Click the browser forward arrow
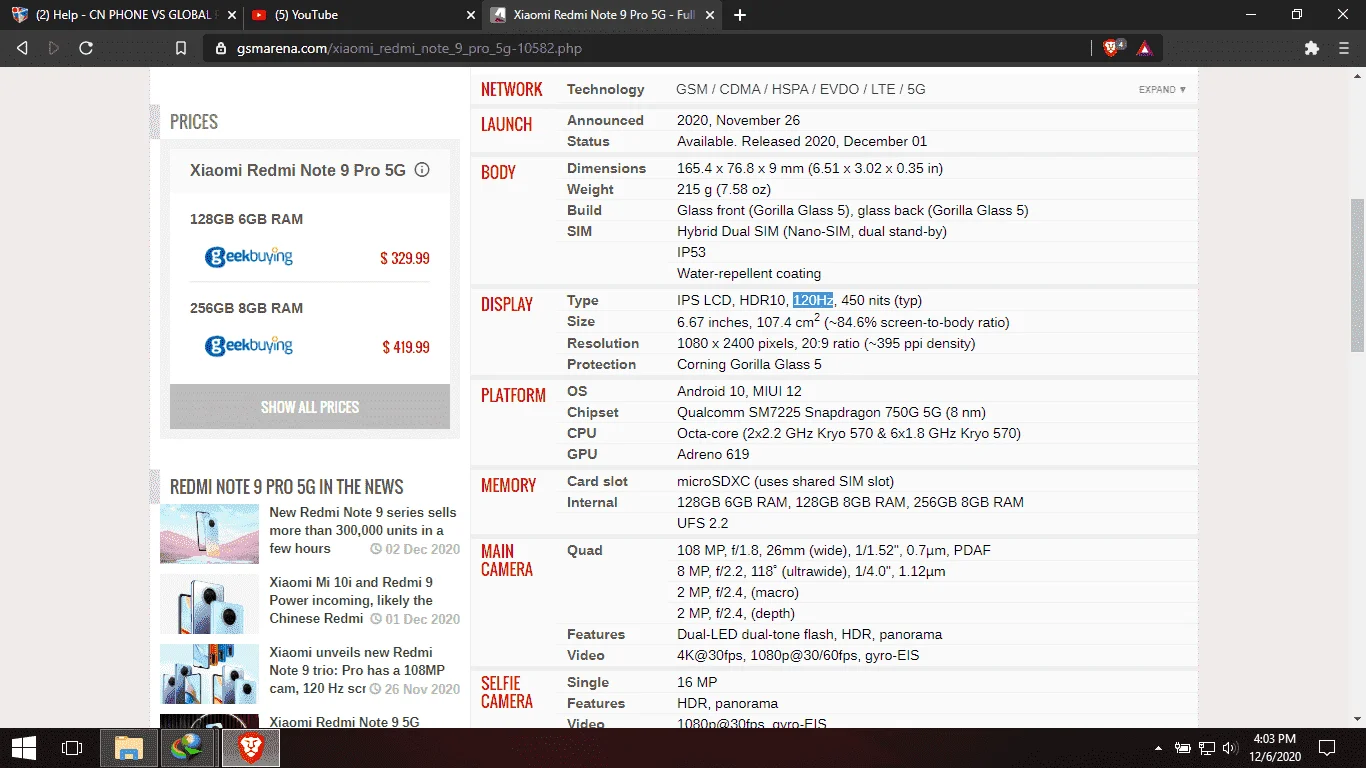 (x=54, y=48)
